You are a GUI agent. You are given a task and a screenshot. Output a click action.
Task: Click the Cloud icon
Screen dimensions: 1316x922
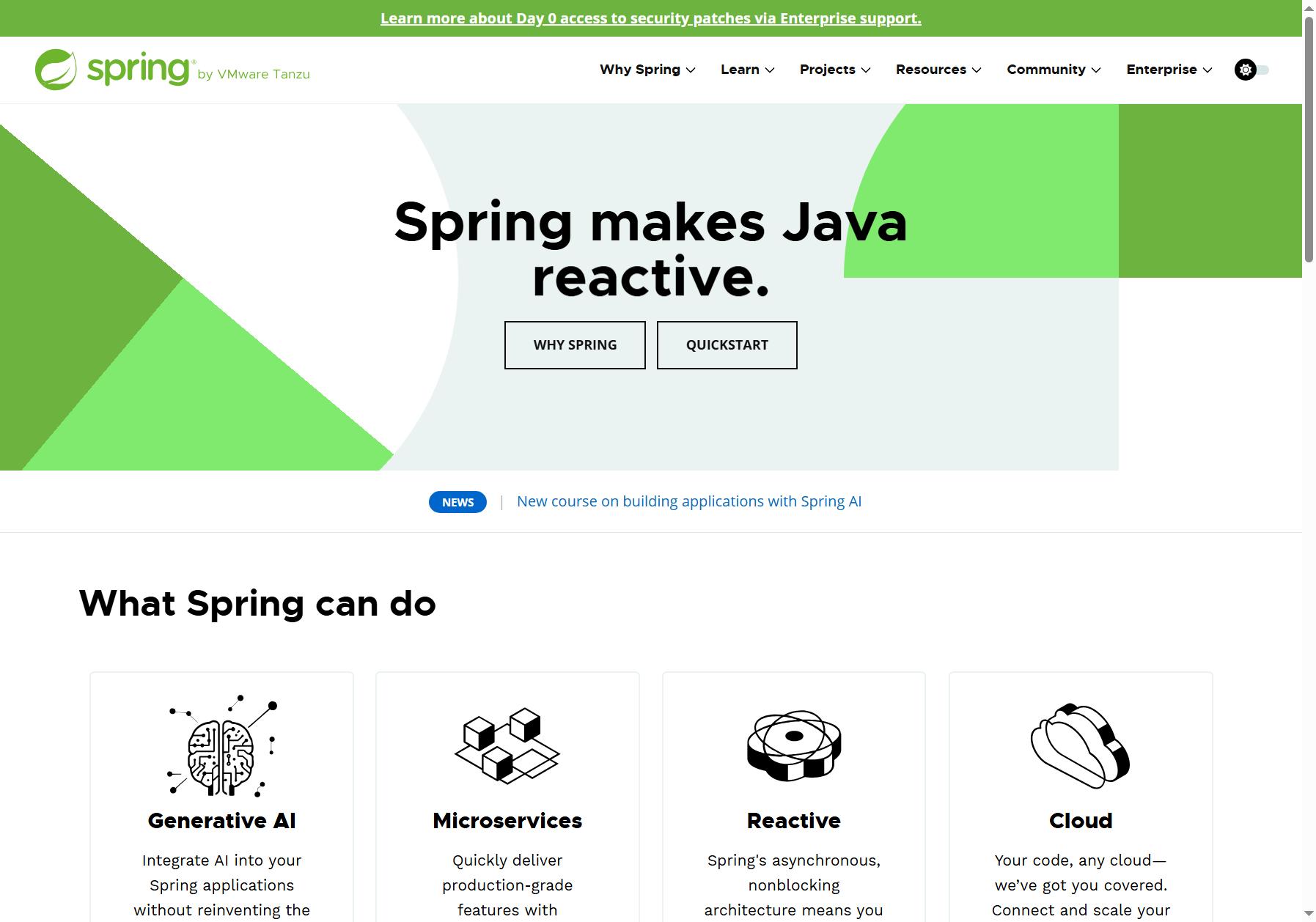tap(1080, 746)
